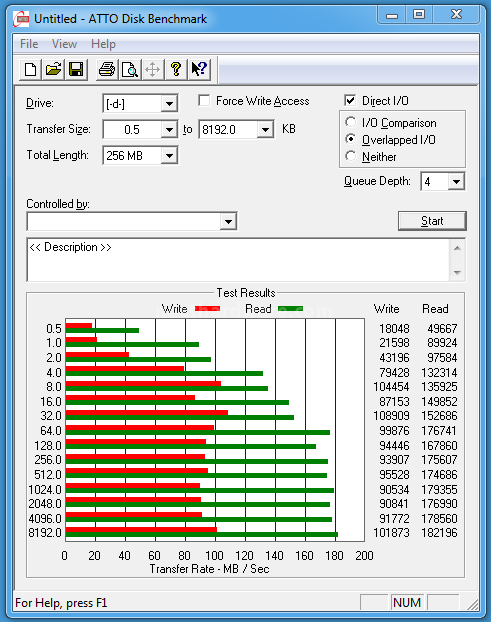Screen dimensions: 491x622
Task: Enable the Force Write Access checkbox
Action: 204,100
